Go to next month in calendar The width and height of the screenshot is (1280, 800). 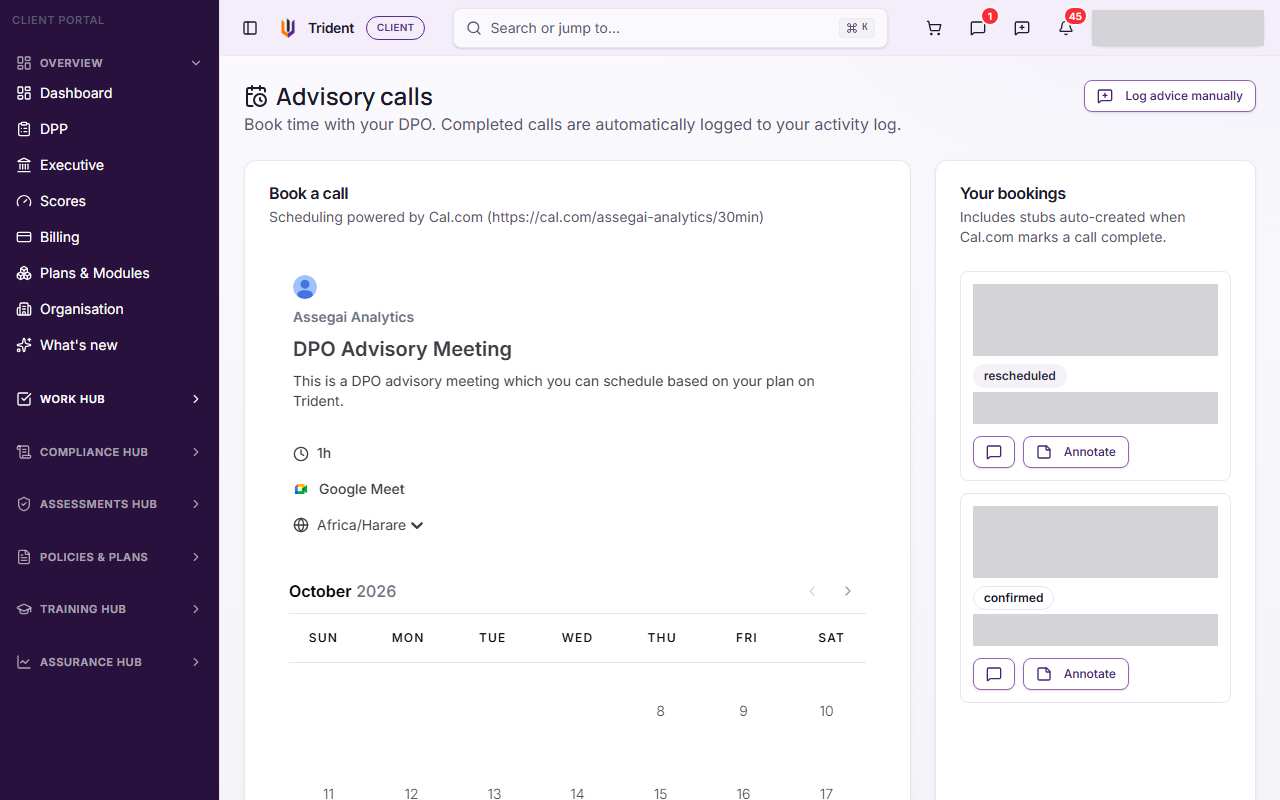click(x=848, y=591)
